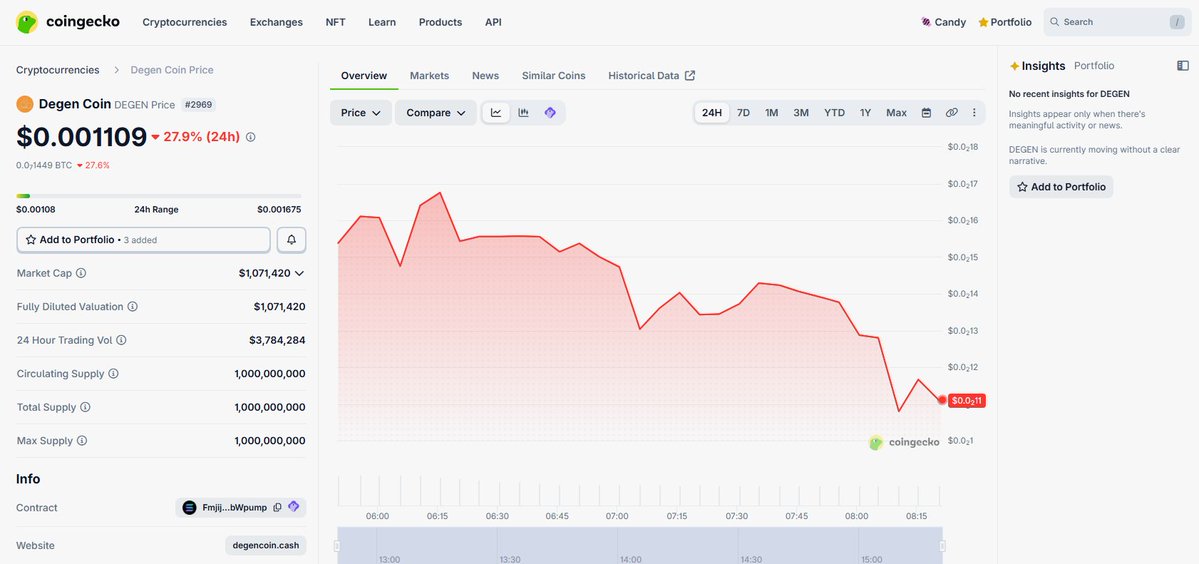
Task: Switch to Portfolio tab in side panel
Action: click(x=1094, y=66)
